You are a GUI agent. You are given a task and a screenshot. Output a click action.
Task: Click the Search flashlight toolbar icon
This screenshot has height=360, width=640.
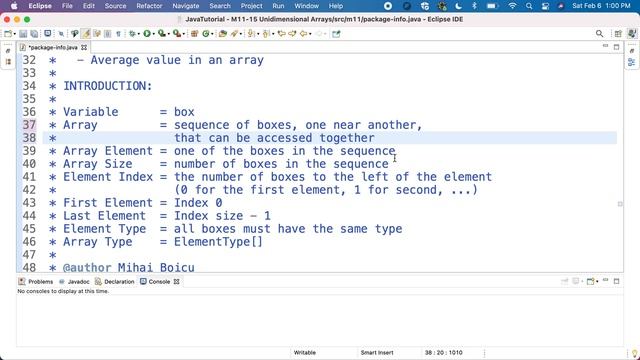click(234, 34)
